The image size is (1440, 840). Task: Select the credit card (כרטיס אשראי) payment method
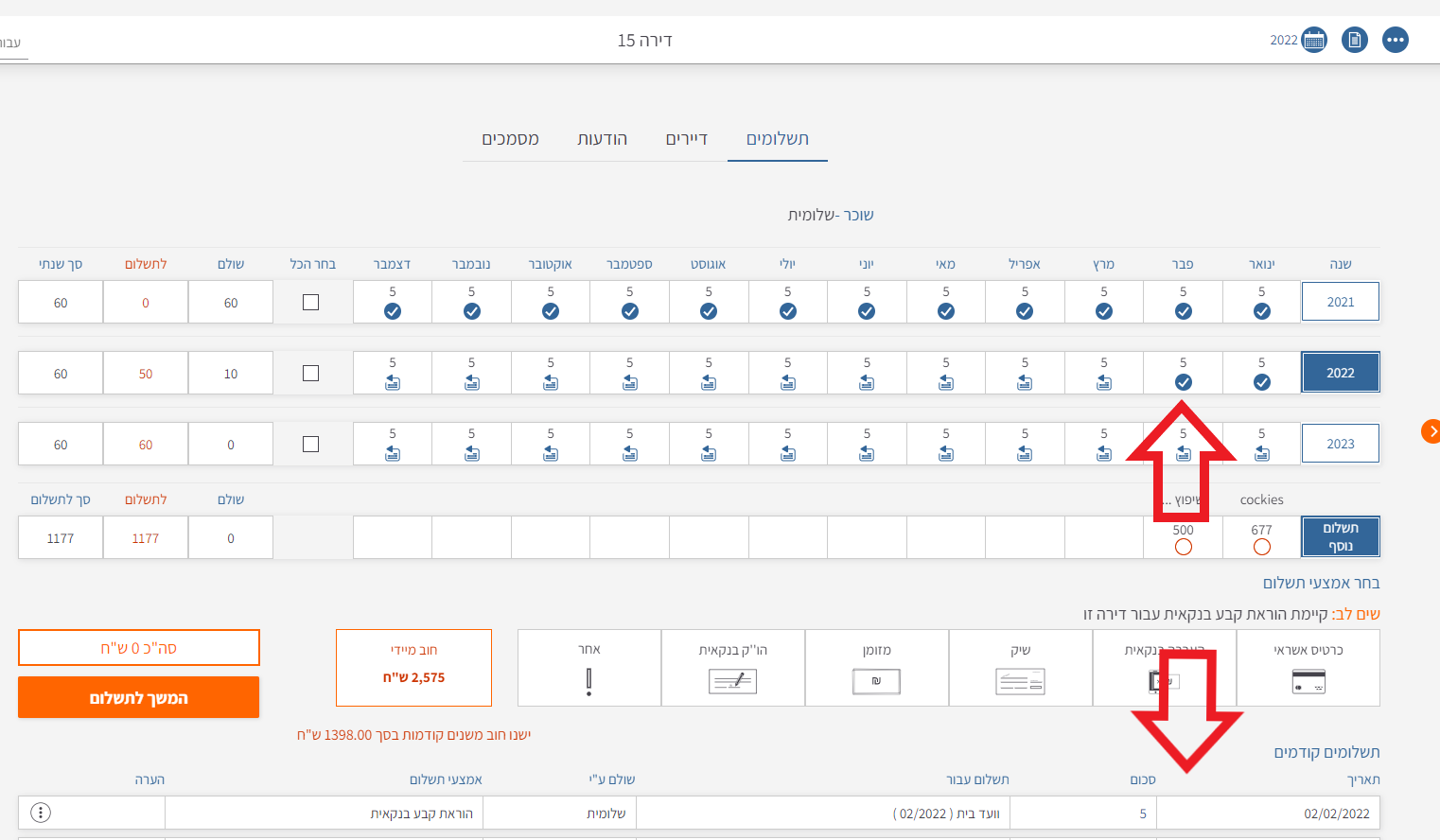[1308, 669]
